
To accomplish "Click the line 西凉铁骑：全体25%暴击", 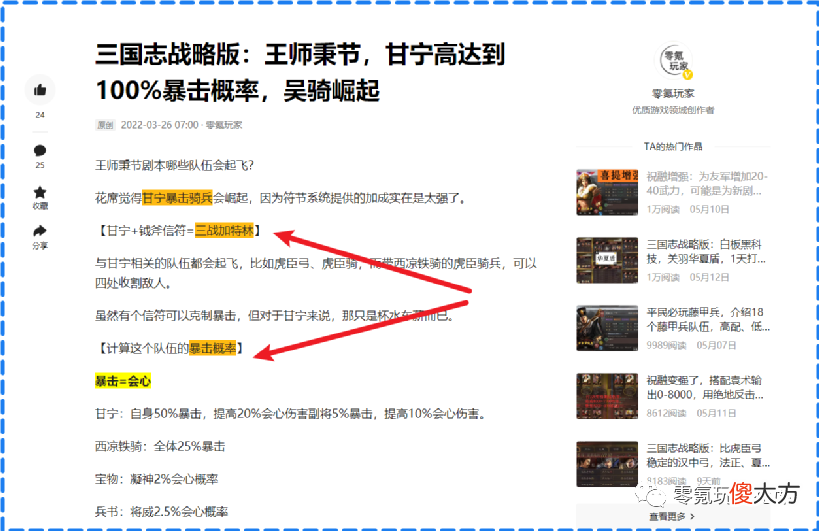I will pos(160,446).
